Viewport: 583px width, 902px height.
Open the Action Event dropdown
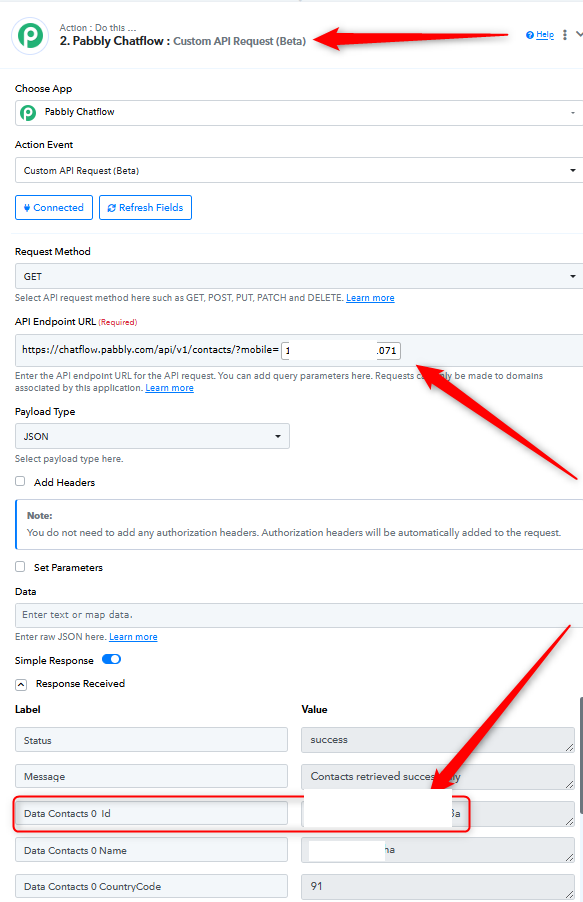point(299,170)
